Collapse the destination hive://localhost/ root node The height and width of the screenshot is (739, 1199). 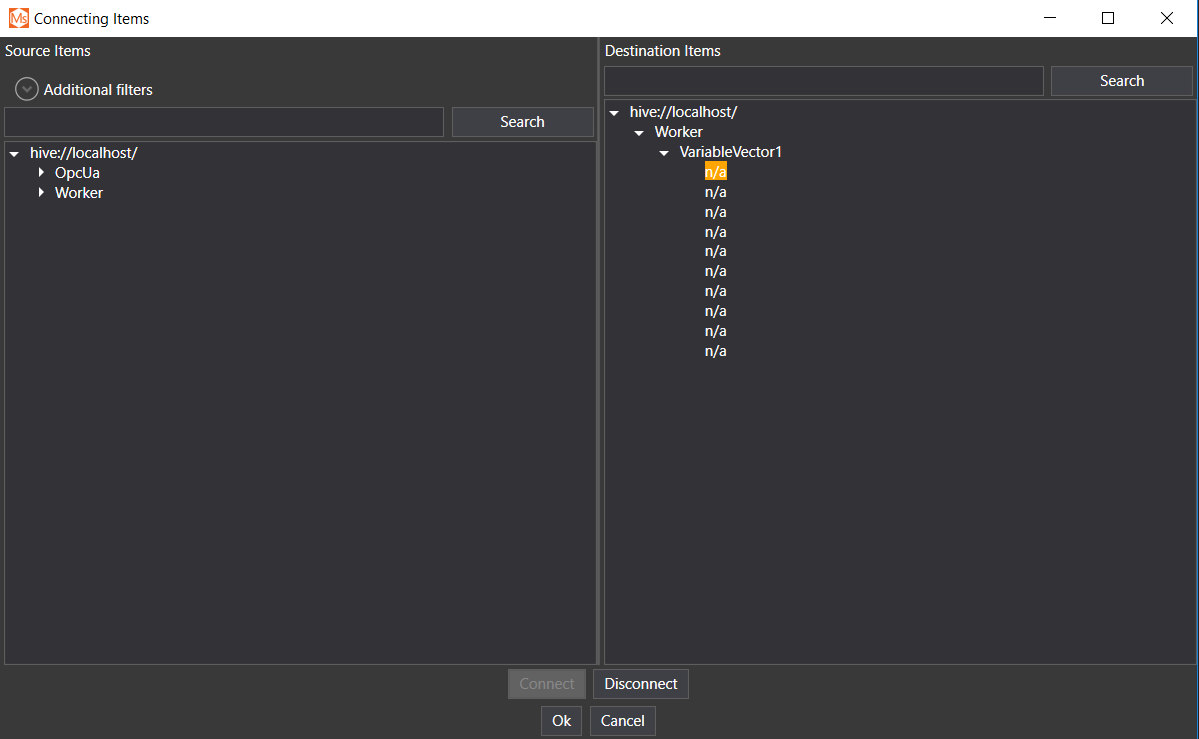pos(614,113)
